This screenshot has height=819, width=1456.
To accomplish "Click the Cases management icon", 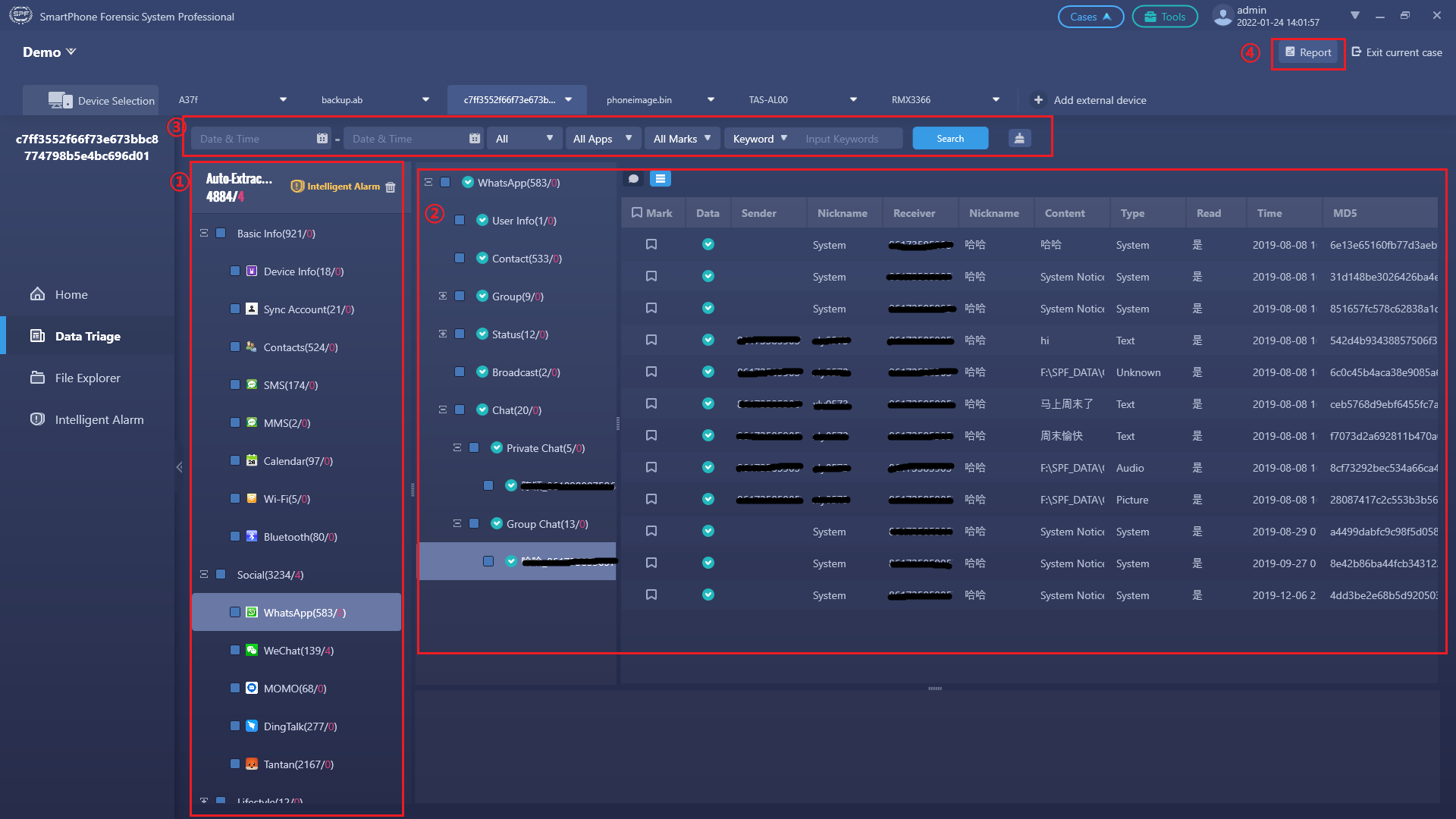I will click(1090, 16).
